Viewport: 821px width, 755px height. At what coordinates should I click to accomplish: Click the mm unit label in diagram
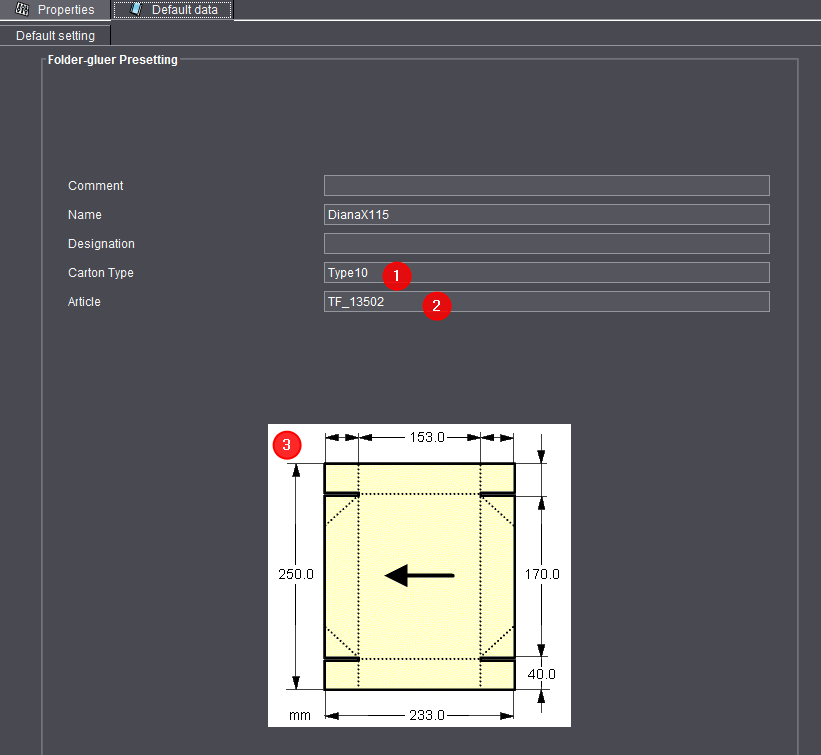[300, 716]
